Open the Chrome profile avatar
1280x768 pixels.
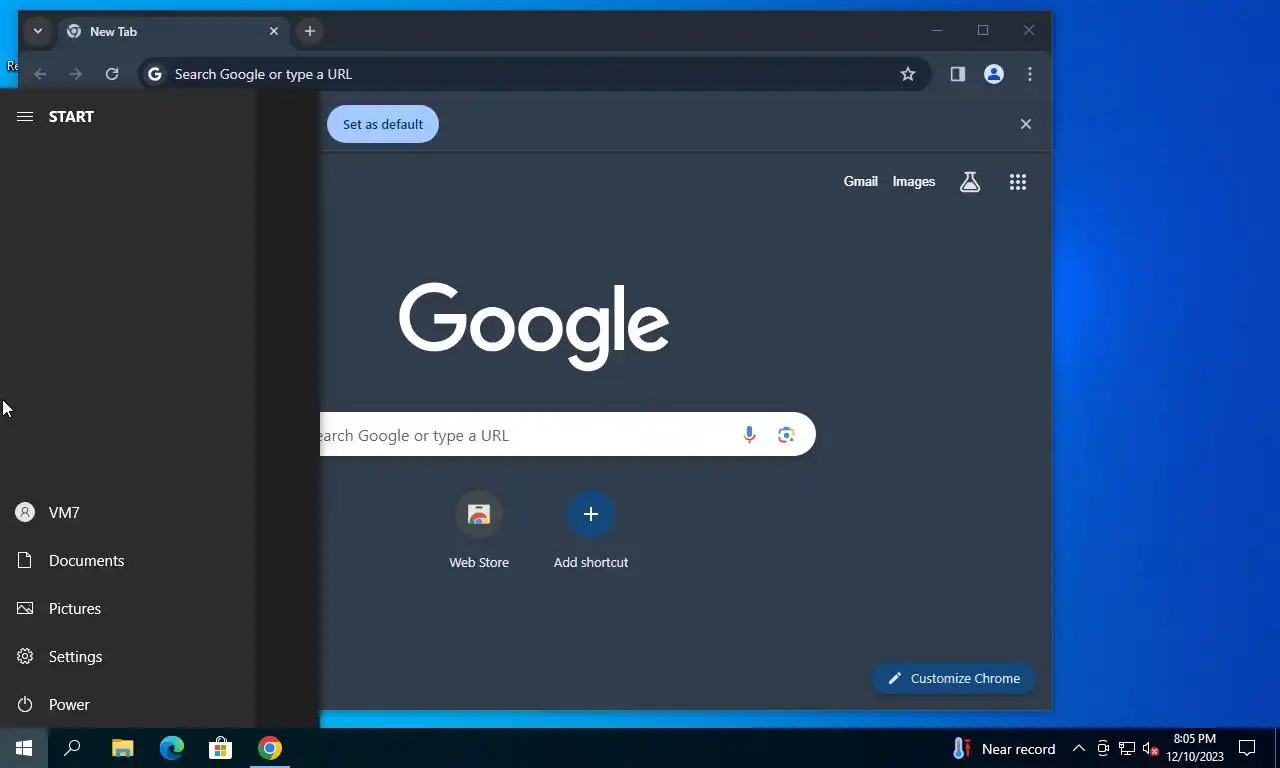coord(994,74)
